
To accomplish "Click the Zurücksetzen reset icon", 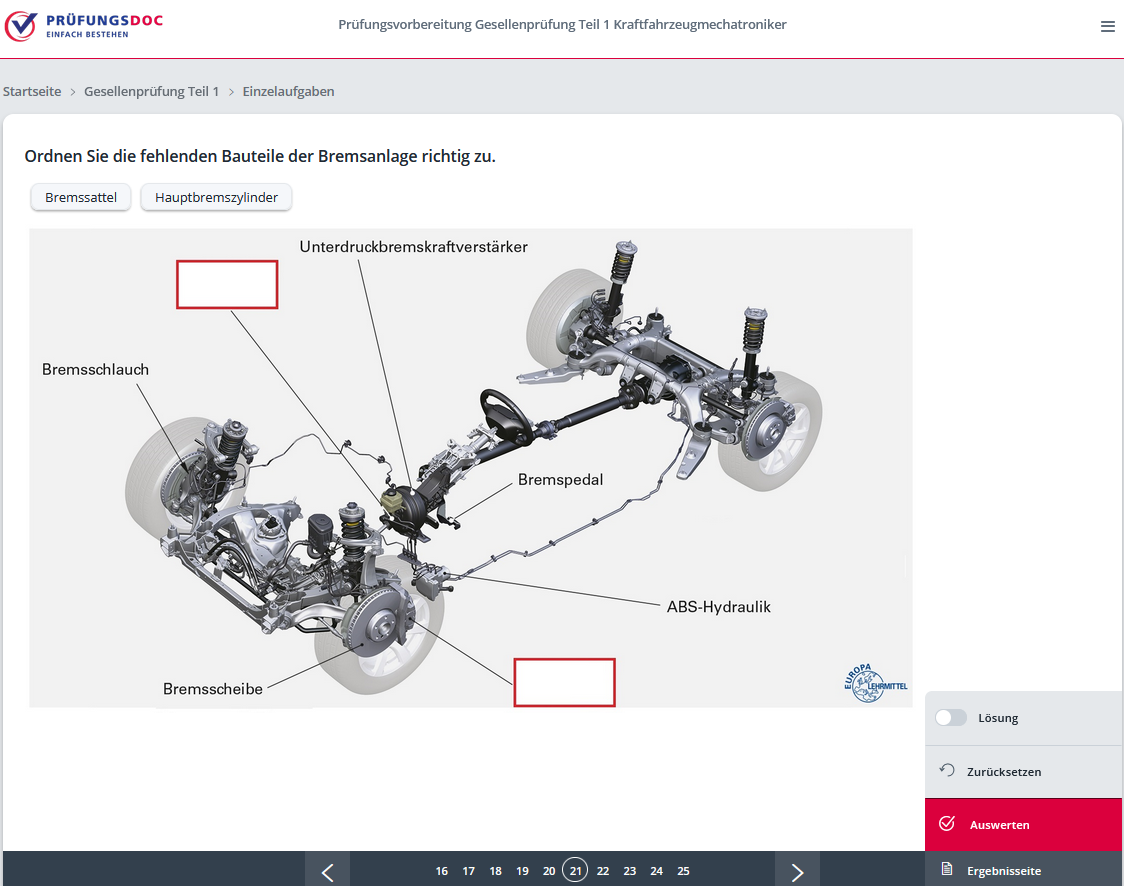I will pyautogui.click(x=947, y=771).
